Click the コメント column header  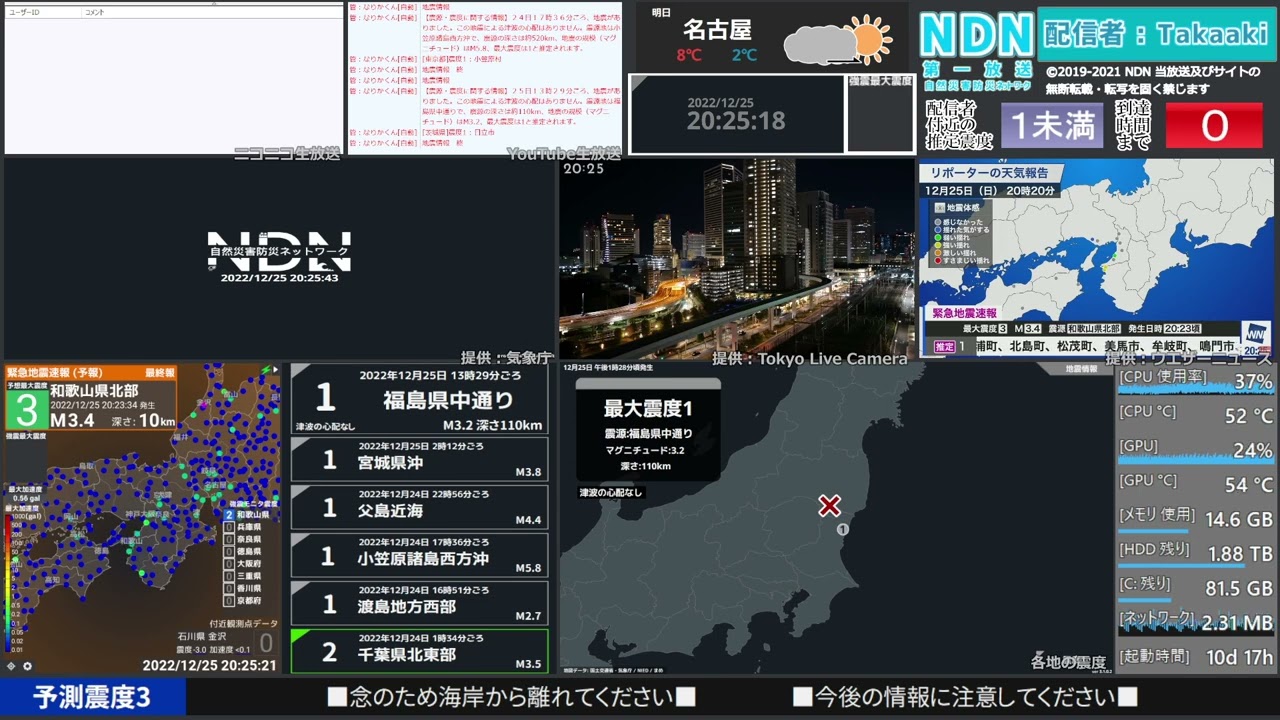95,13
